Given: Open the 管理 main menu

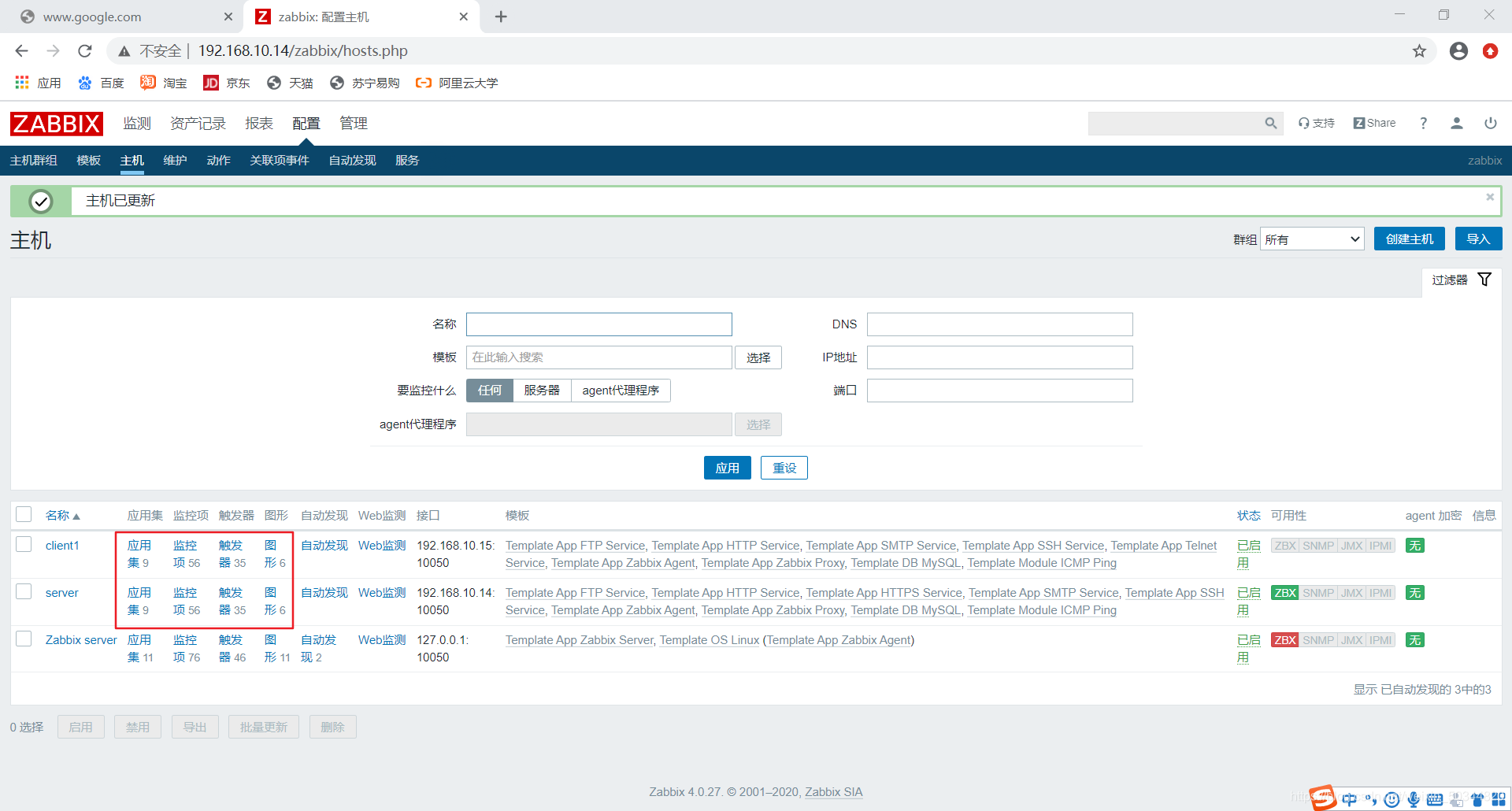Looking at the screenshot, I should pyautogui.click(x=354, y=124).
